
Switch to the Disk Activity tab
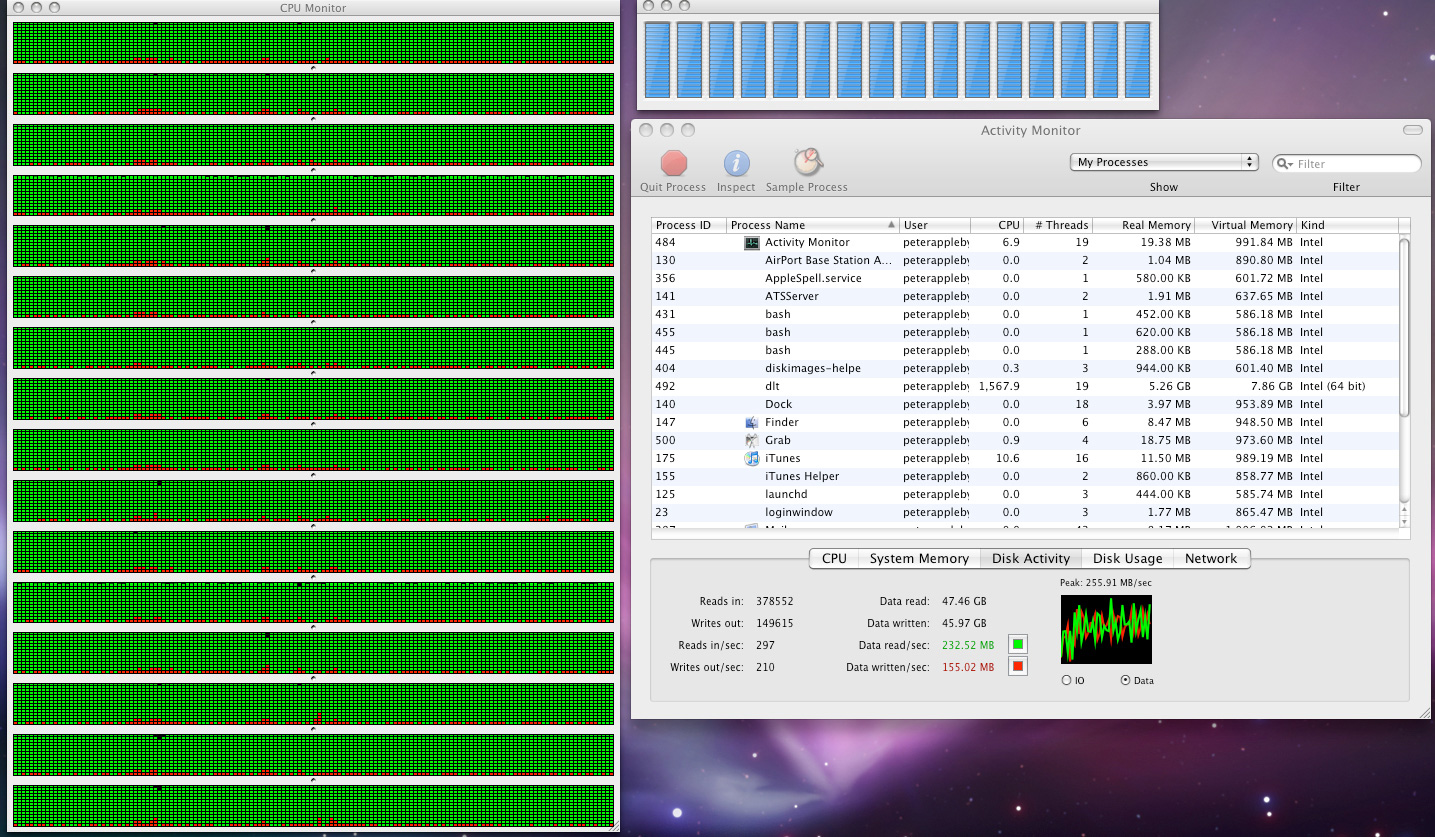coord(1031,559)
